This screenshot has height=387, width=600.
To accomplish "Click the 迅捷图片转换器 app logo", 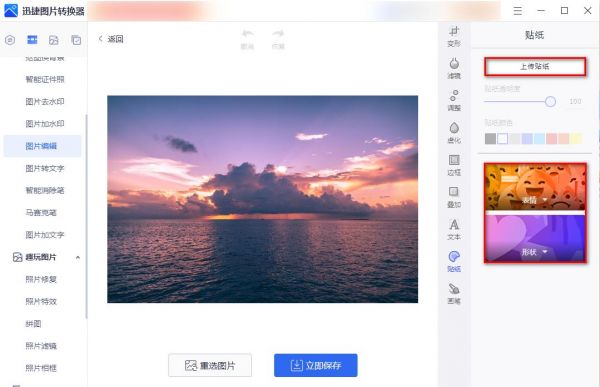I will click(x=11, y=11).
